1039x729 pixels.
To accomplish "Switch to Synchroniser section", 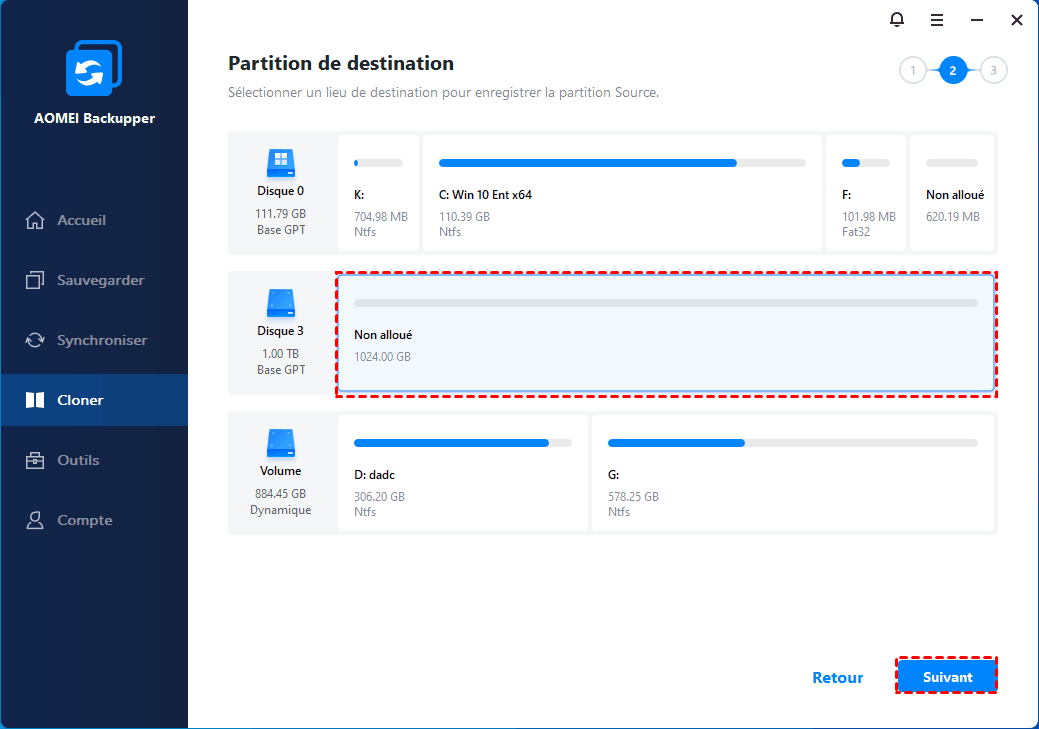I will 94,340.
